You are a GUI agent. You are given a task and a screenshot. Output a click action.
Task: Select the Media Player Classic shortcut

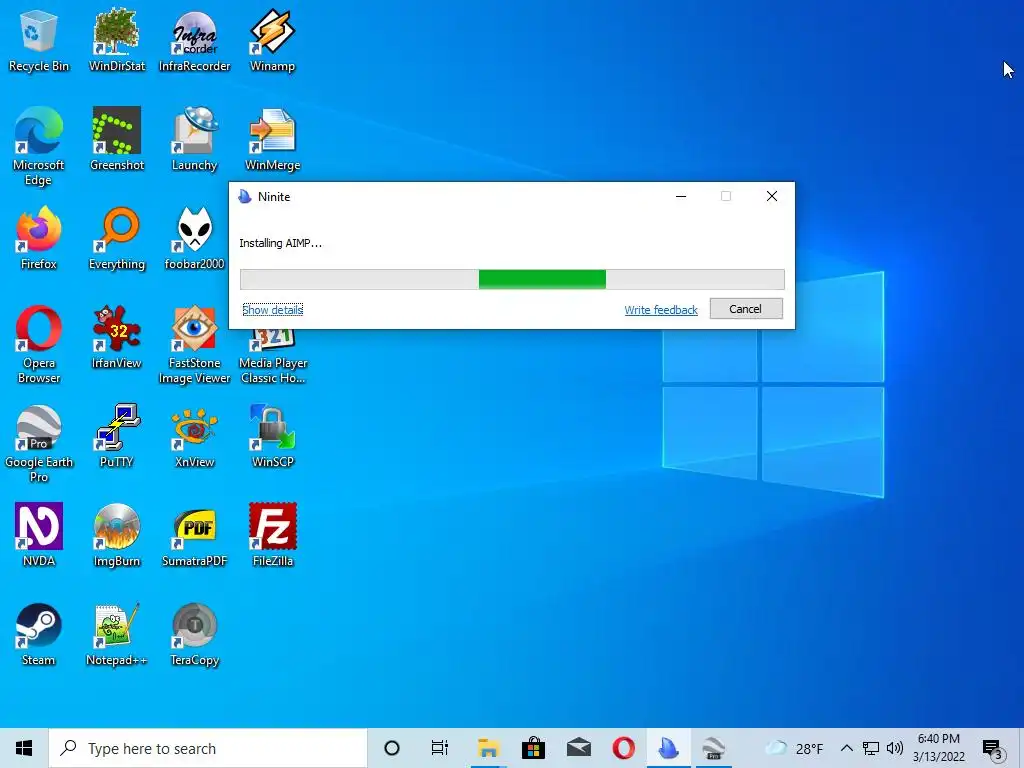pyautogui.click(x=273, y=357)
